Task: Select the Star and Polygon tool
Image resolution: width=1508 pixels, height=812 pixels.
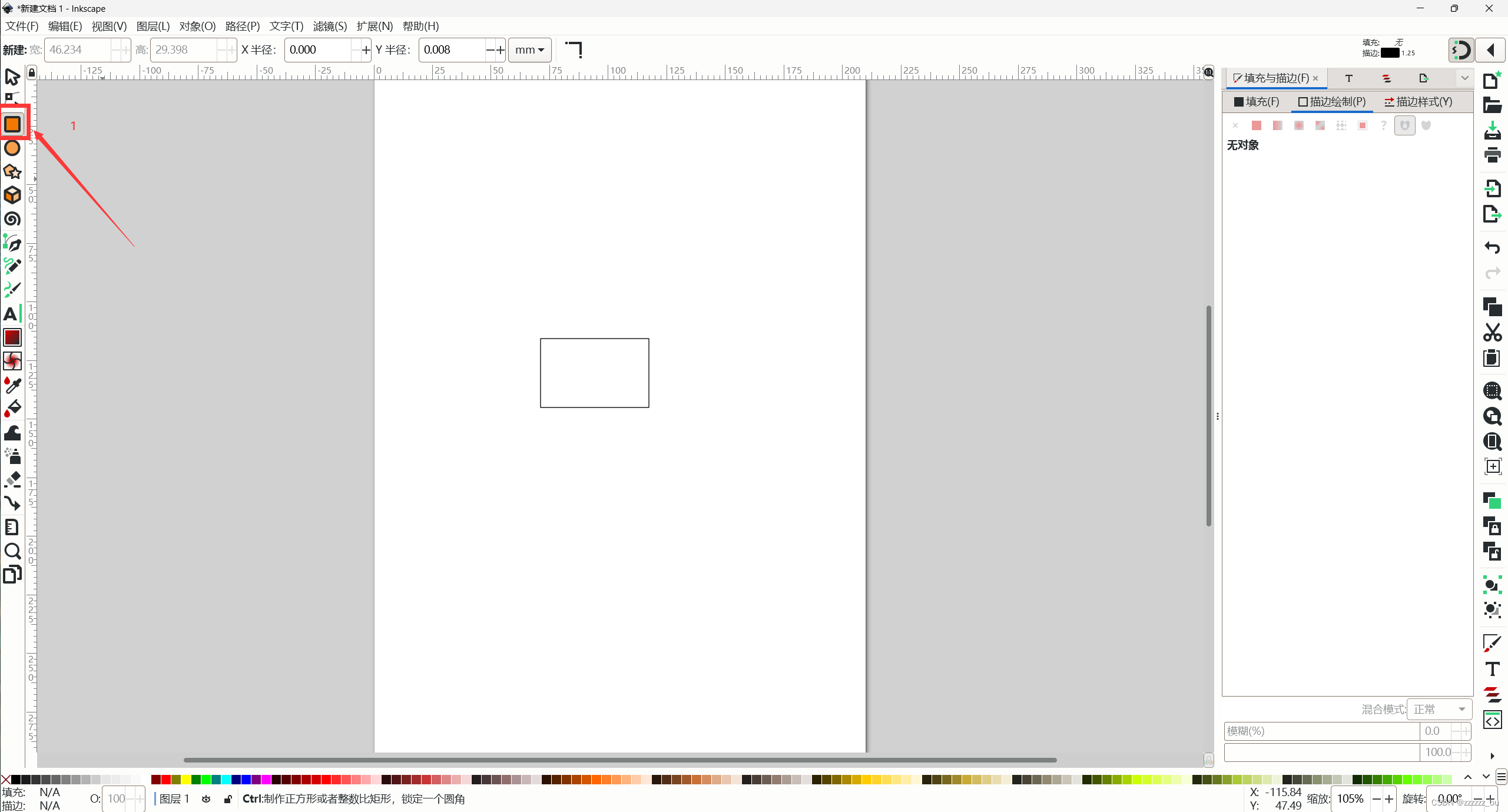Action: click(x=12, y=172)
